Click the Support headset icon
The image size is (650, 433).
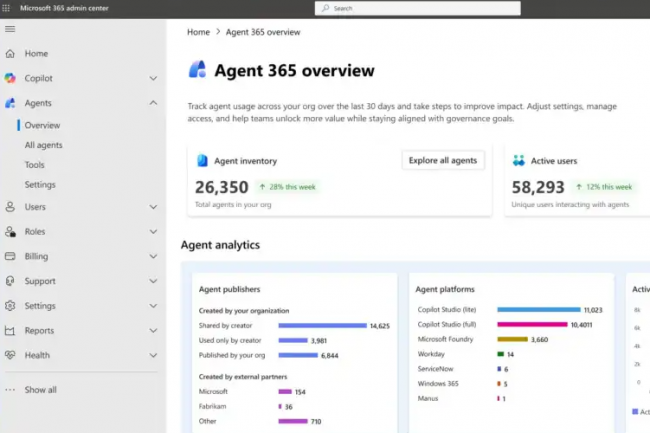[x=10, y=281]
